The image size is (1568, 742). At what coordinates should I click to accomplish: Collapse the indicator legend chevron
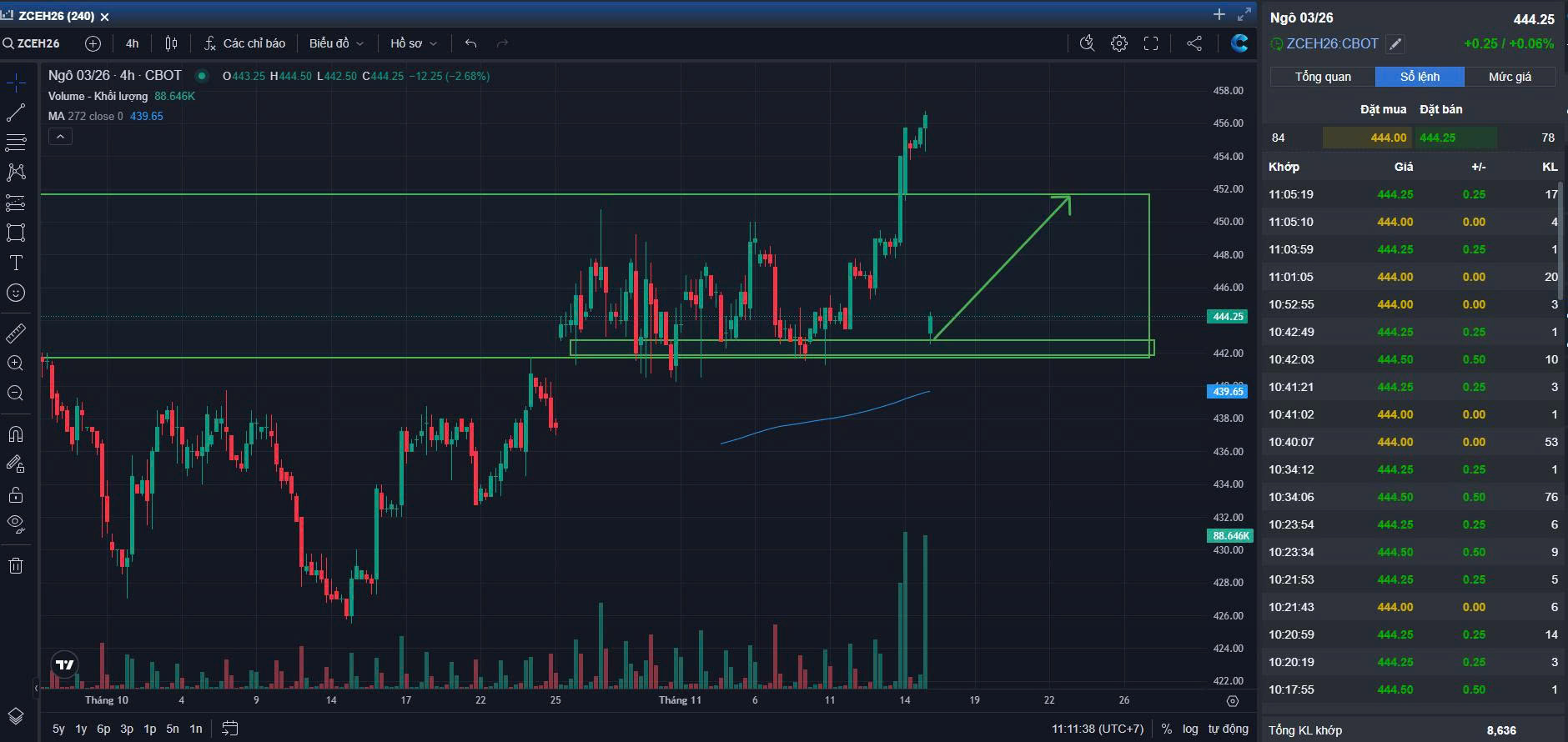[60, 137]
